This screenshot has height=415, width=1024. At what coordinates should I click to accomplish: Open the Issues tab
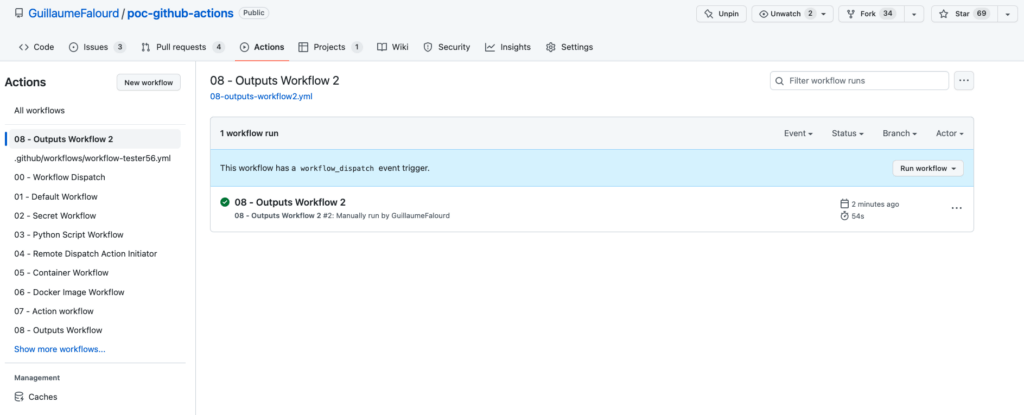[97, 47]
